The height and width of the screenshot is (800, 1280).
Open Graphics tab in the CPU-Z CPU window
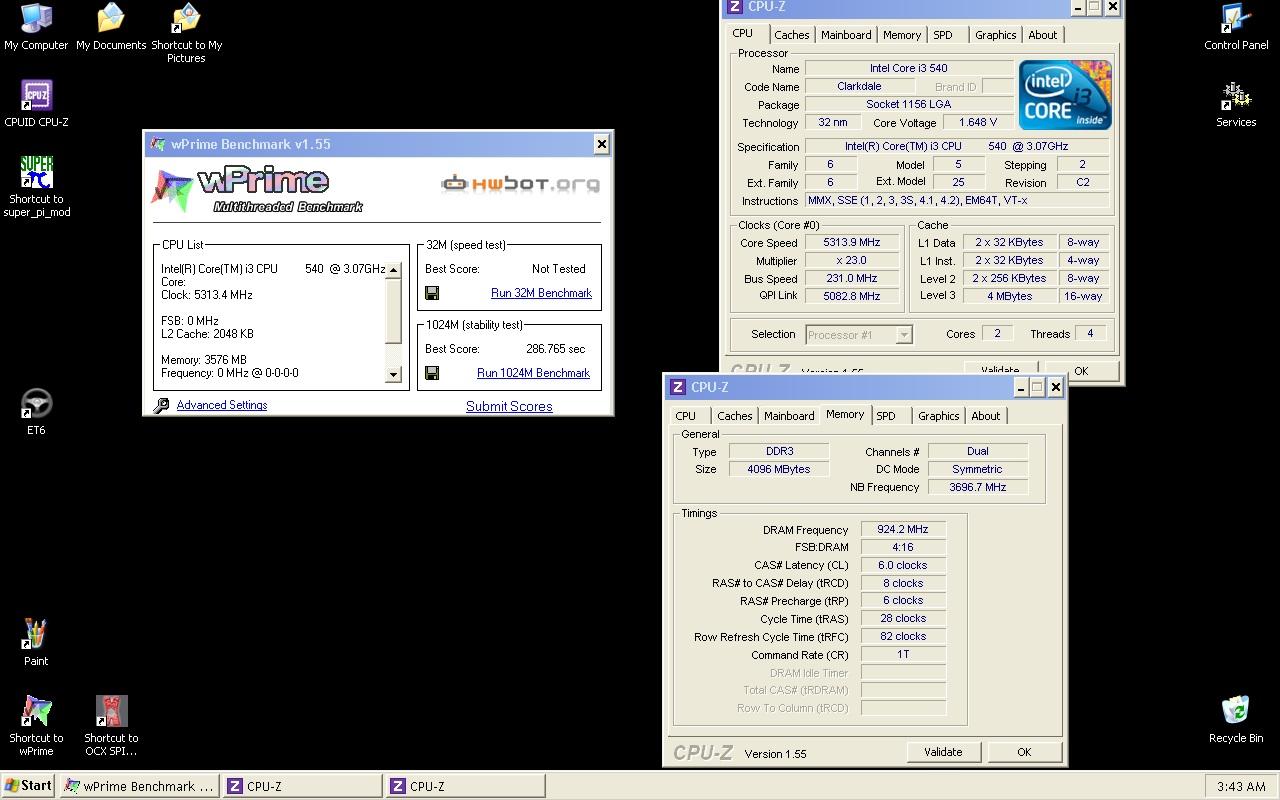point(995,35)
